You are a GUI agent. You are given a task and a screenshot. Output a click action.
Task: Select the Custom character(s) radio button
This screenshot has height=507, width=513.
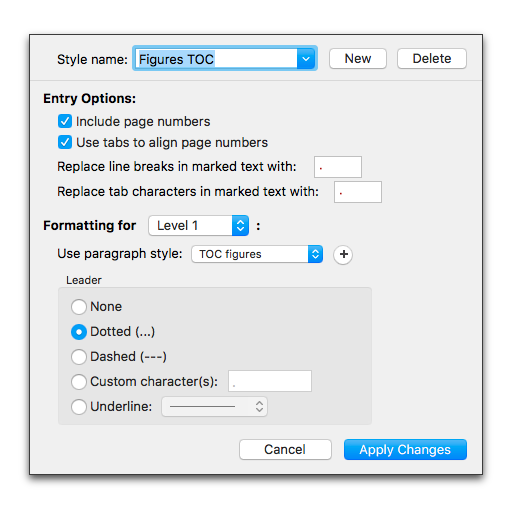(79, 382)
